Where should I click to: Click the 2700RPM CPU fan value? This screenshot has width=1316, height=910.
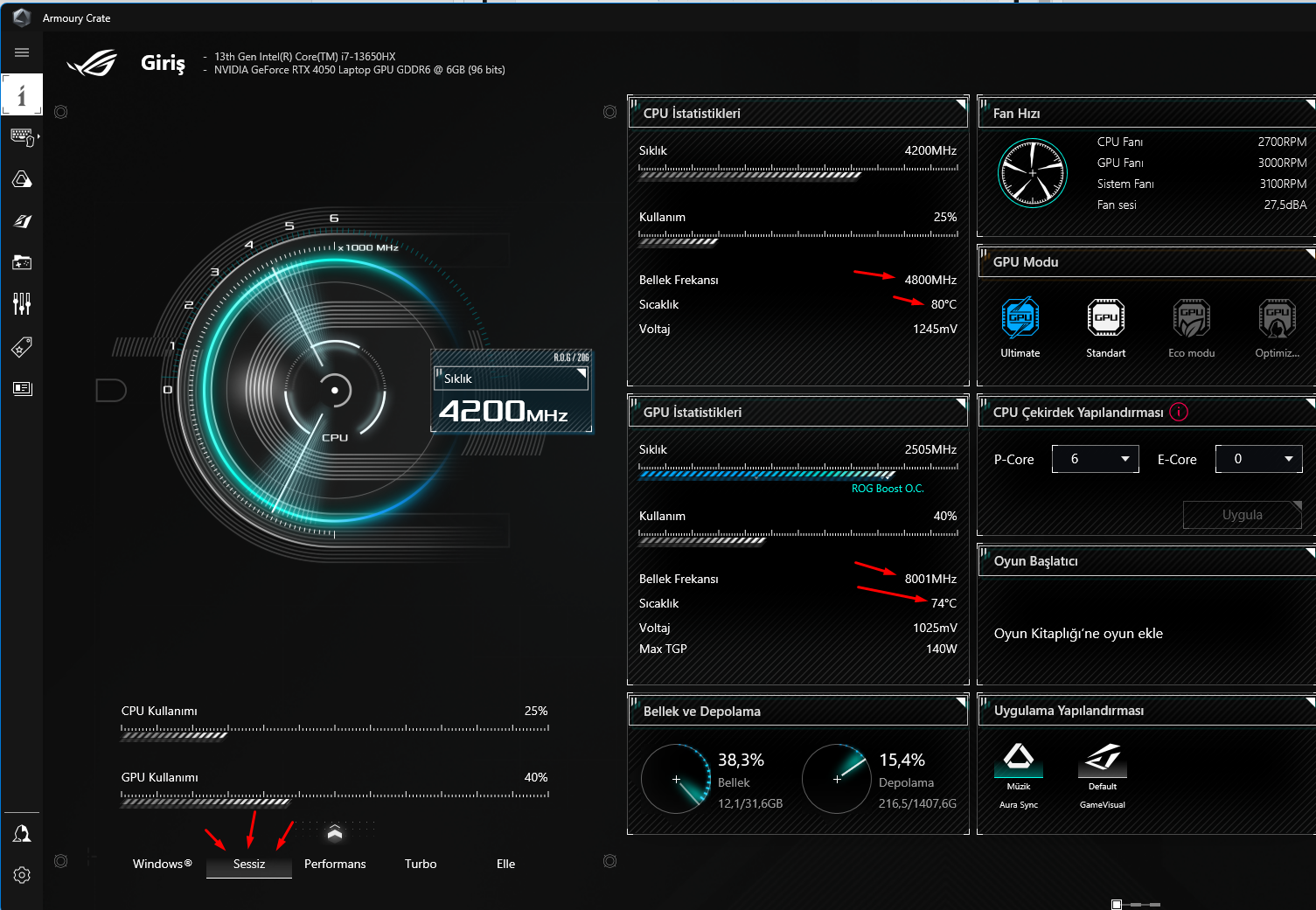(x=1282, y=142)
